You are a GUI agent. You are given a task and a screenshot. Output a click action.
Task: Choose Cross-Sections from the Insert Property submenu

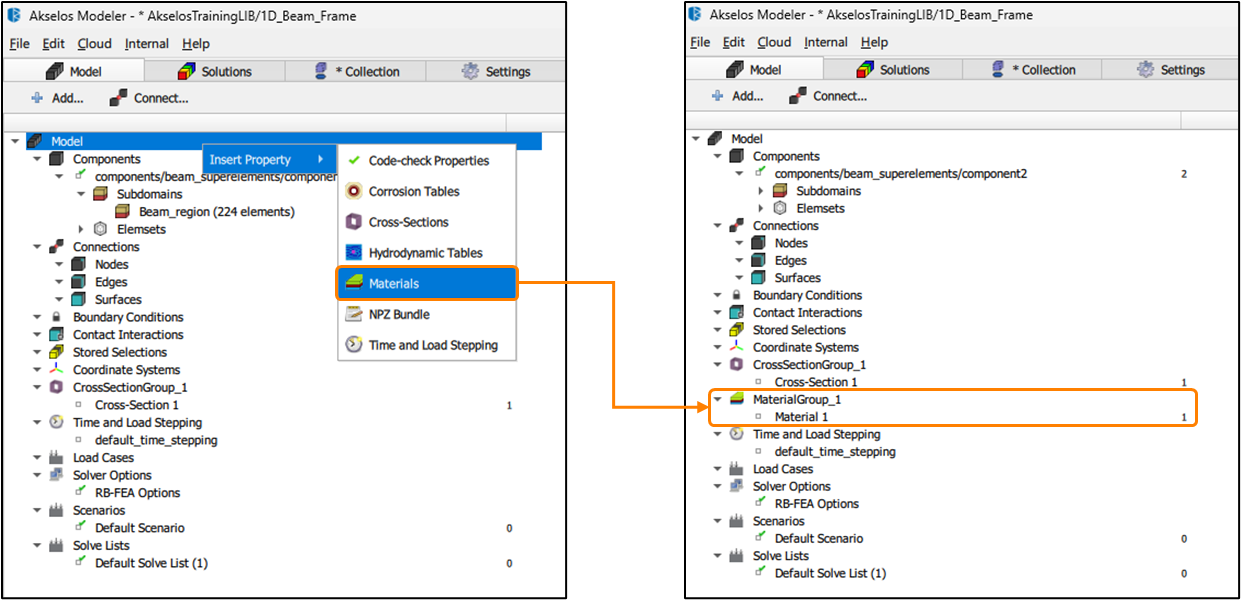(428, 222)
